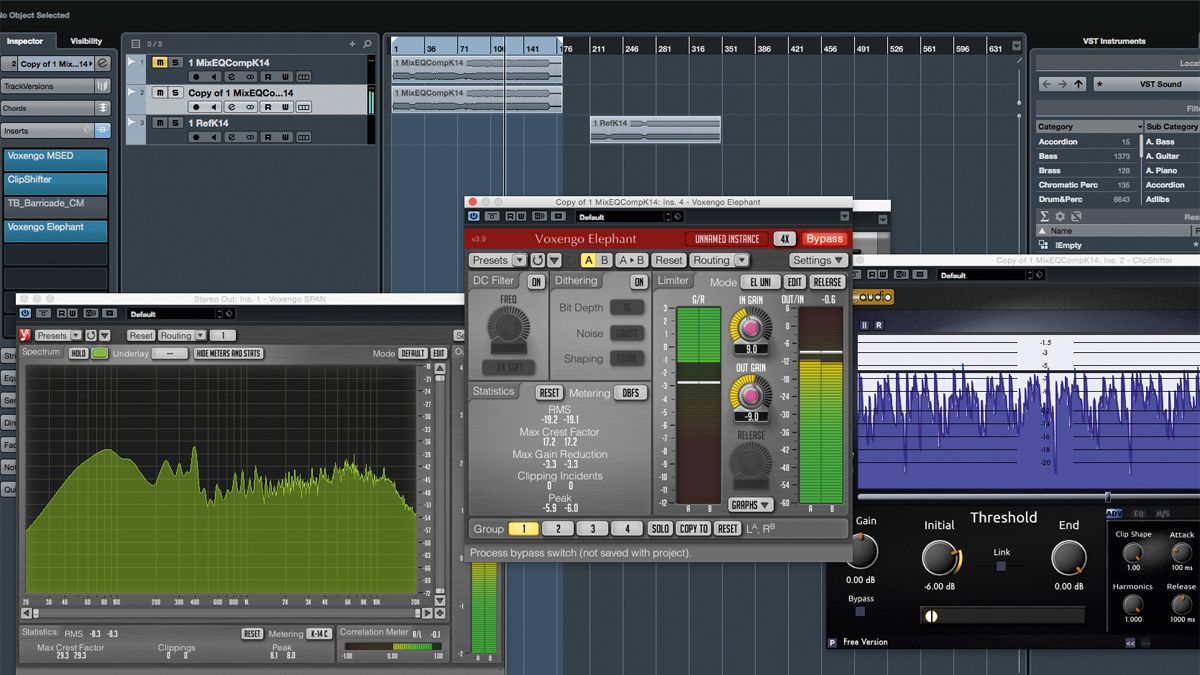Toggle HOLD in the SPAN spectrum panel
The image size is (1200, 675).
[77, 353]
